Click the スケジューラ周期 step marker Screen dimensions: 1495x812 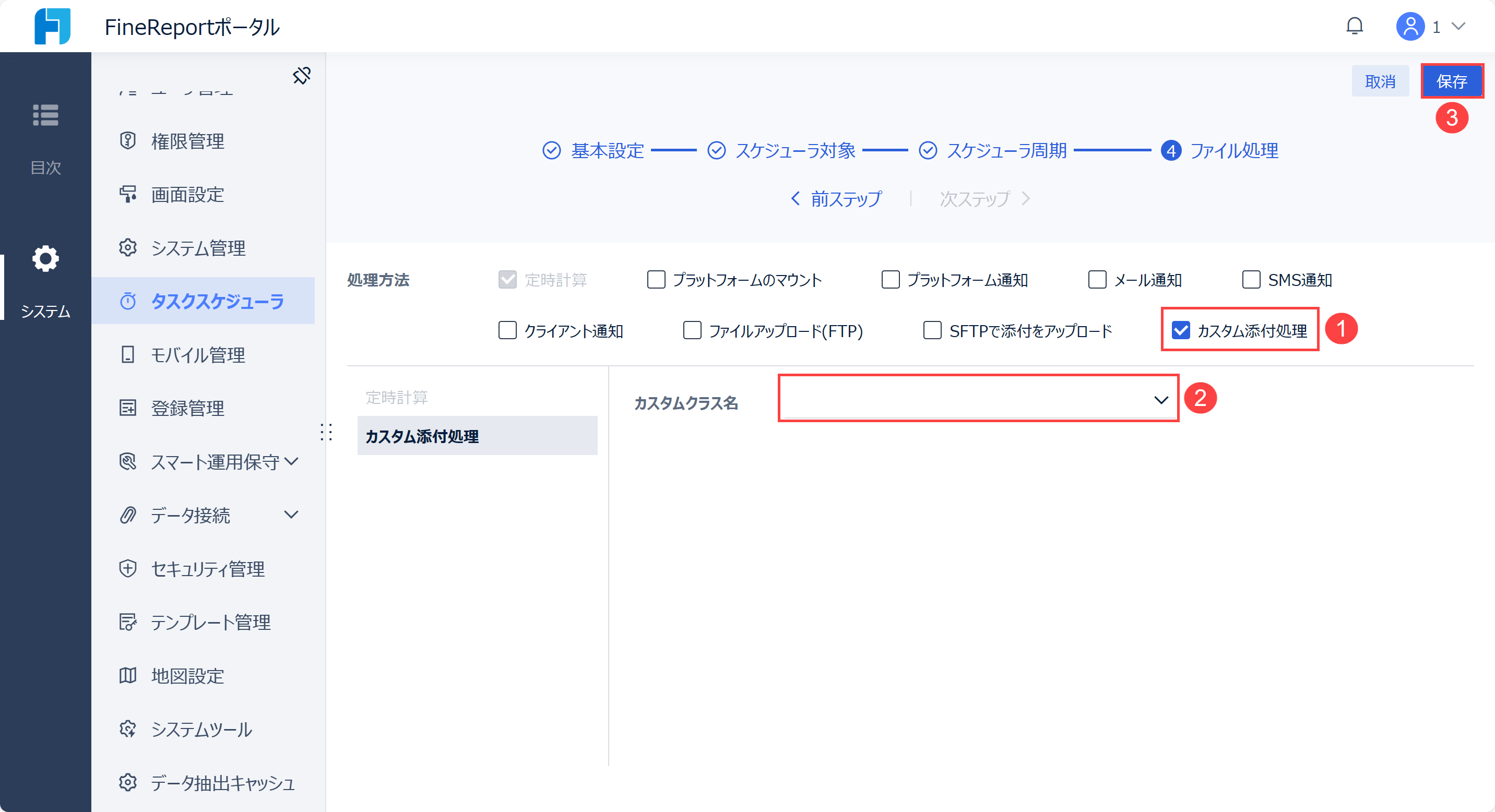click(928, 151)
